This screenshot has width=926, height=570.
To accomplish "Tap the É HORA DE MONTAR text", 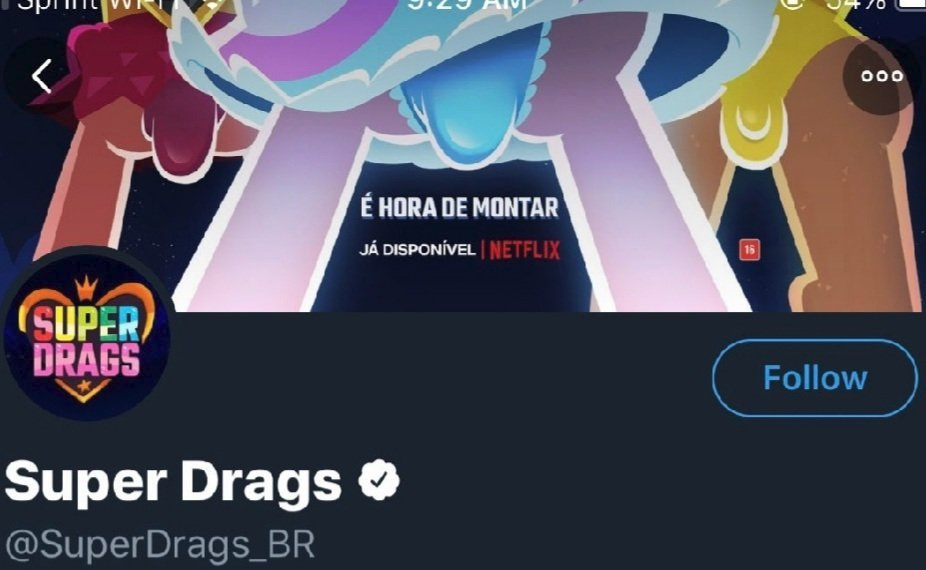I will click(459, 208).
